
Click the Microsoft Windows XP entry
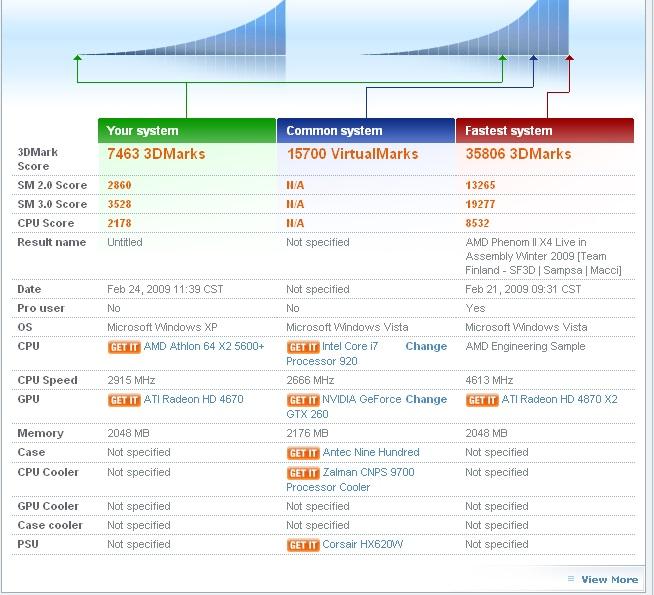click(x=162, y=327)
